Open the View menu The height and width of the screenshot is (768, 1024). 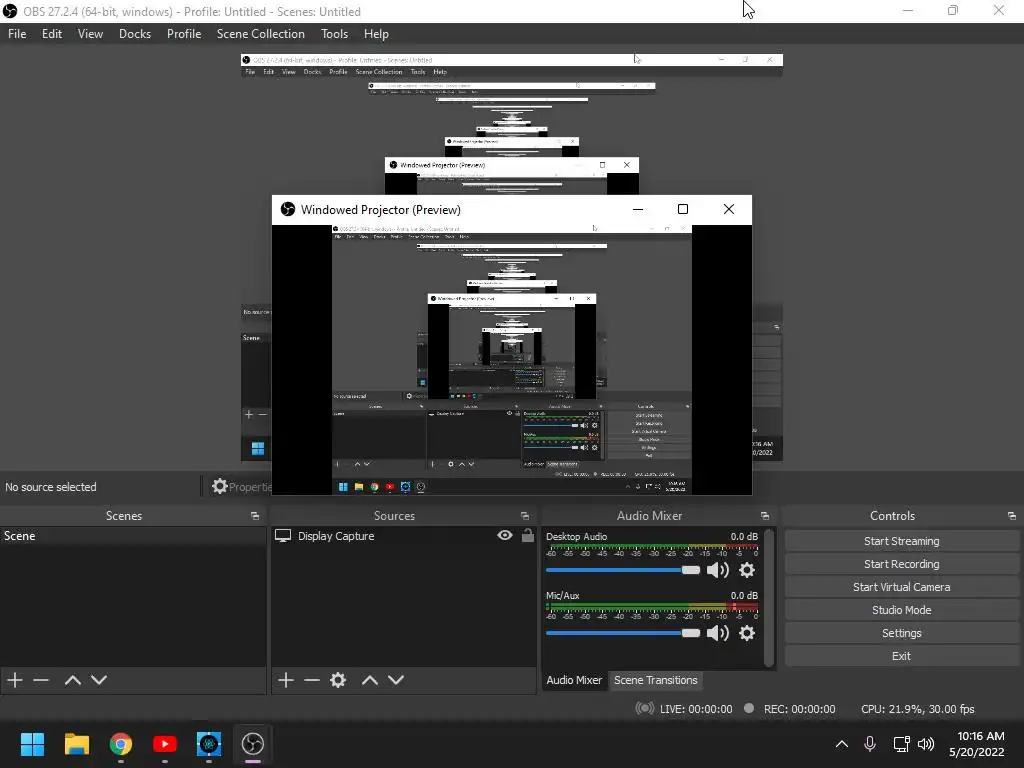pyautogui.click(x=90, y=34)
